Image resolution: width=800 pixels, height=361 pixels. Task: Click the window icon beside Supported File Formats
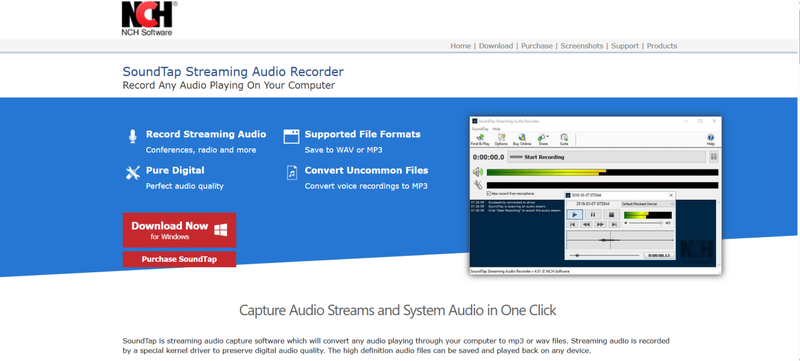[291, 136]
